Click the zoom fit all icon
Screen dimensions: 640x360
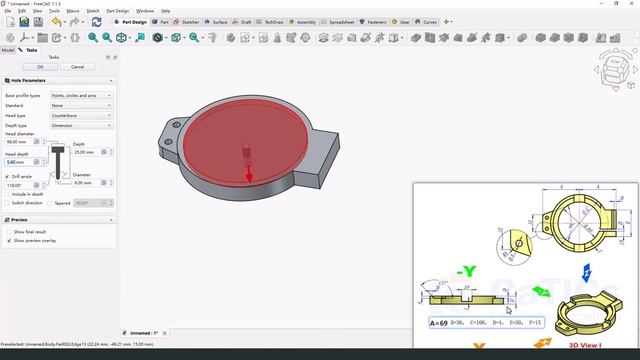coord(93,38)
